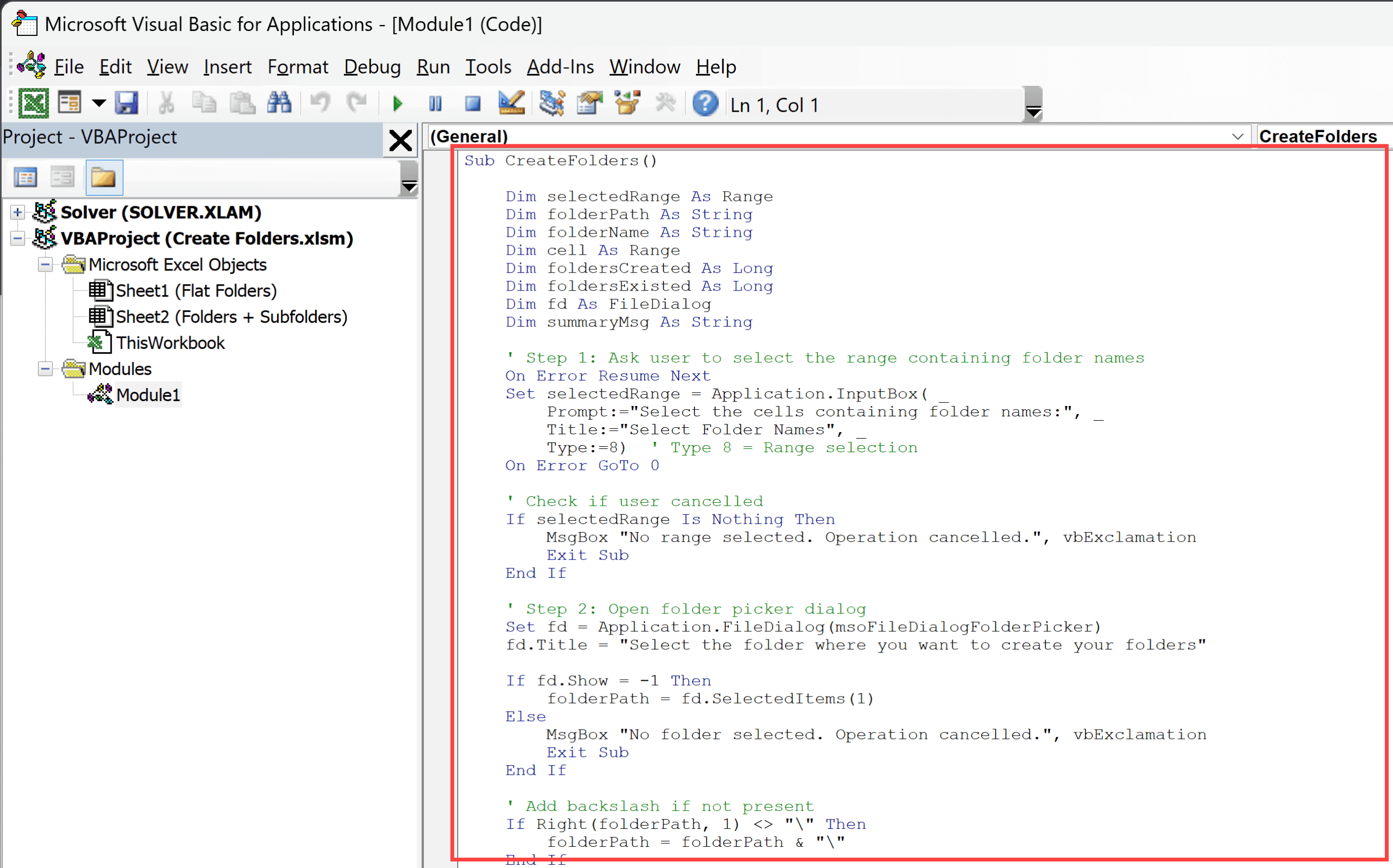The image size is (1393, 868).
Task: Toggle Folders view in Project pane
Action: click(x=103, y=177)
